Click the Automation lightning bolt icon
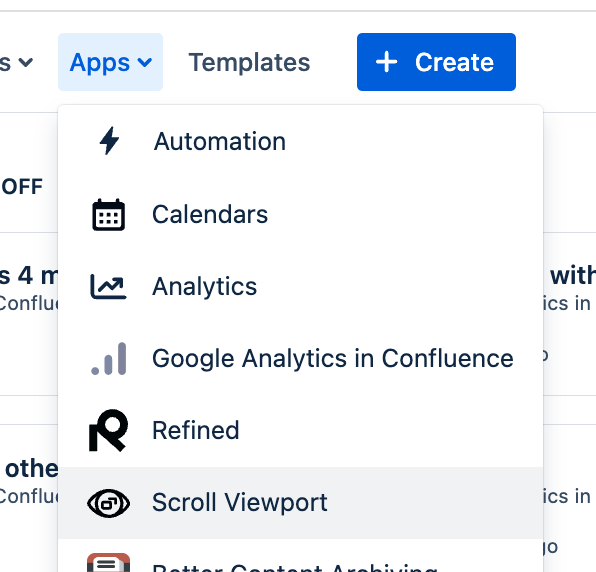Viewport: 596px width, 572px height. point(109,141)
